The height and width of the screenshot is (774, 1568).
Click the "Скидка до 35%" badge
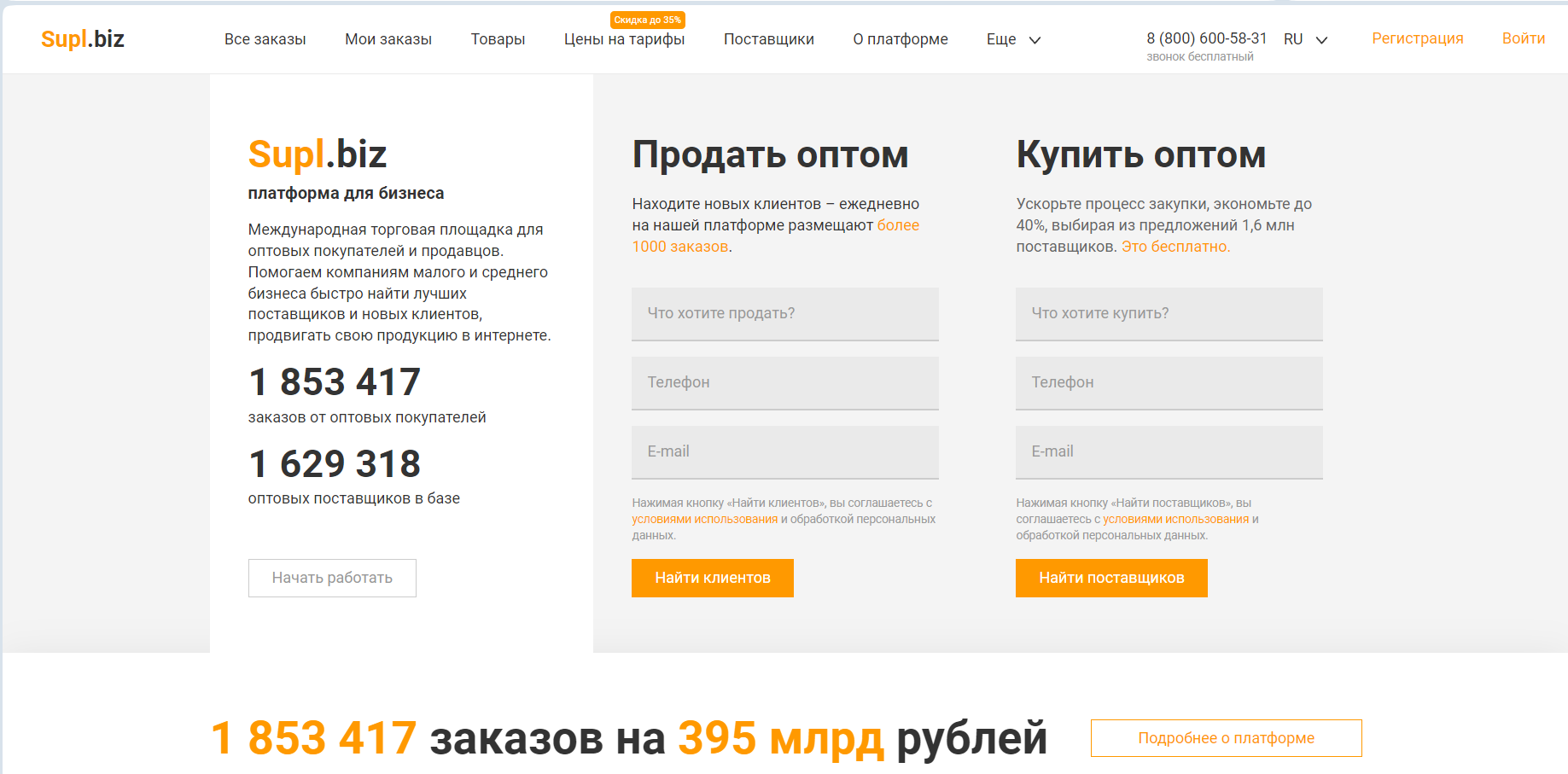(x=648, y=20)
